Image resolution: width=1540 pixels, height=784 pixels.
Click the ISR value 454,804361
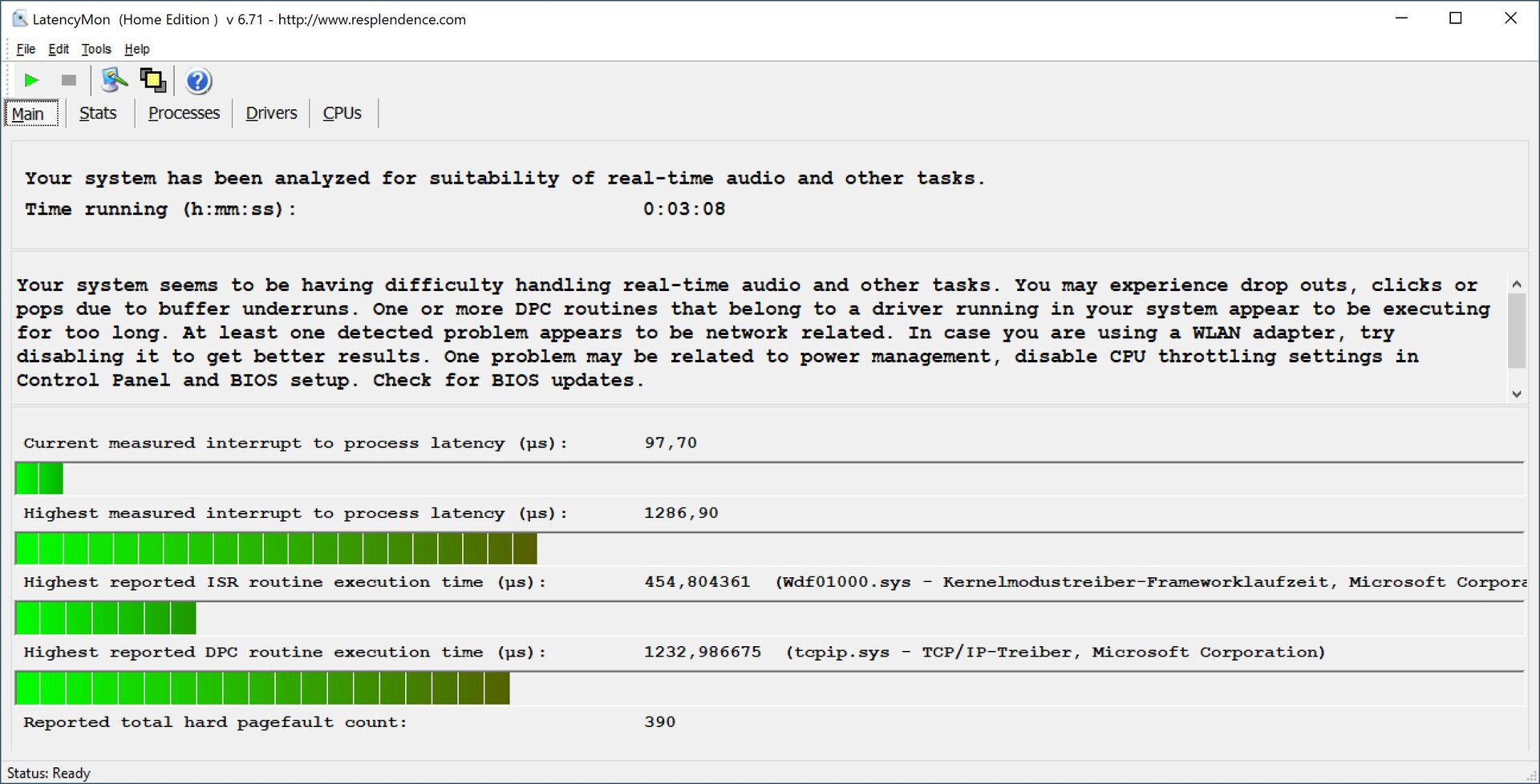point(697,582)
